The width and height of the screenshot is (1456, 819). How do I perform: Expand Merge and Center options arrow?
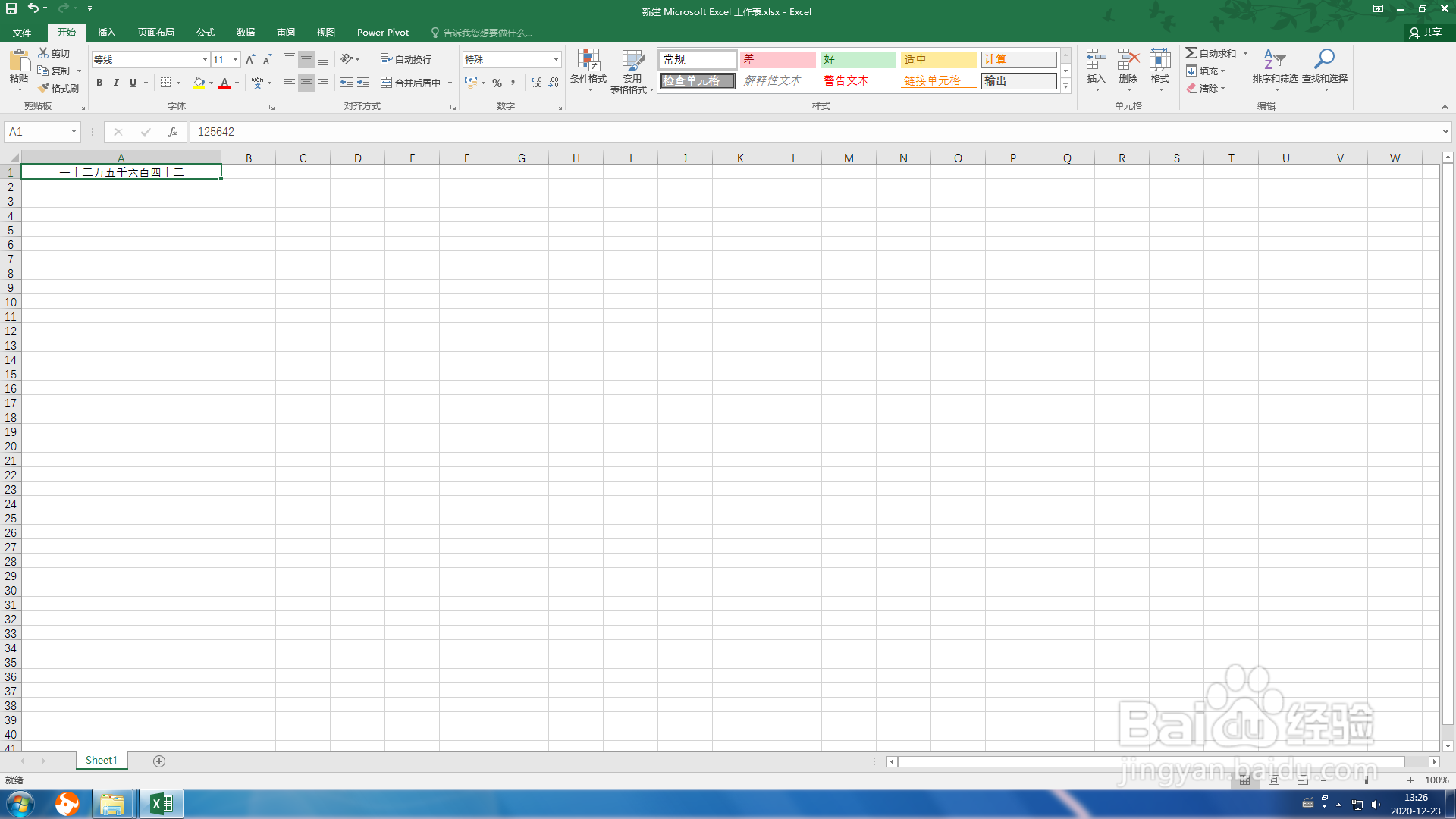click(450, 83)
